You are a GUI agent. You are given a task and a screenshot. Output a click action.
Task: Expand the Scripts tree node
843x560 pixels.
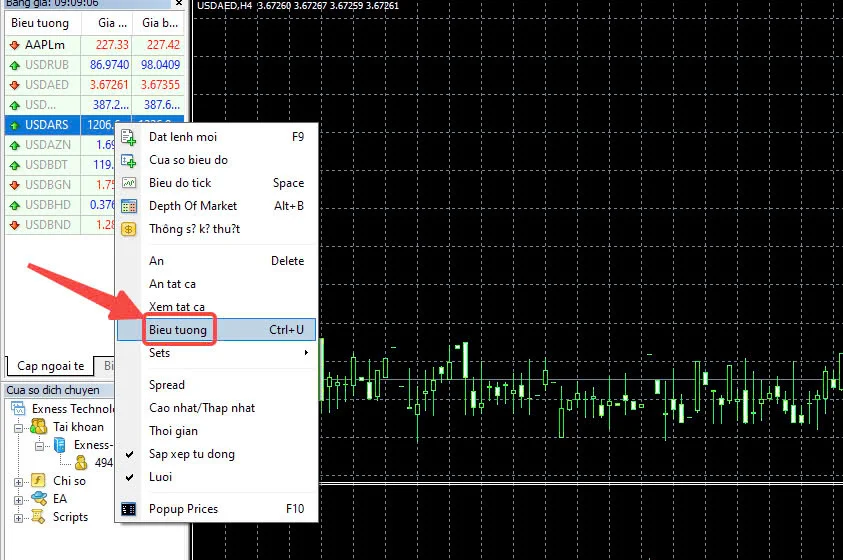tap(18, 518)
